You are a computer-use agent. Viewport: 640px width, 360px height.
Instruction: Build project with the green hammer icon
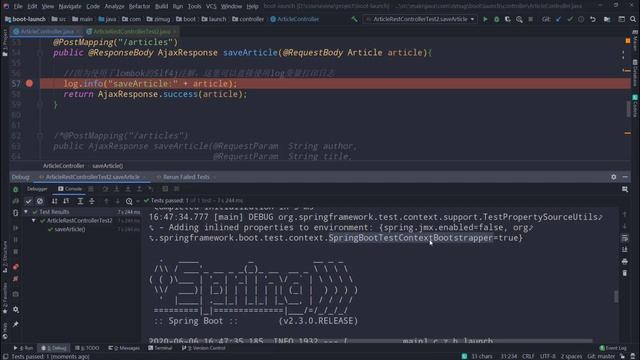[x=354, y=19]
